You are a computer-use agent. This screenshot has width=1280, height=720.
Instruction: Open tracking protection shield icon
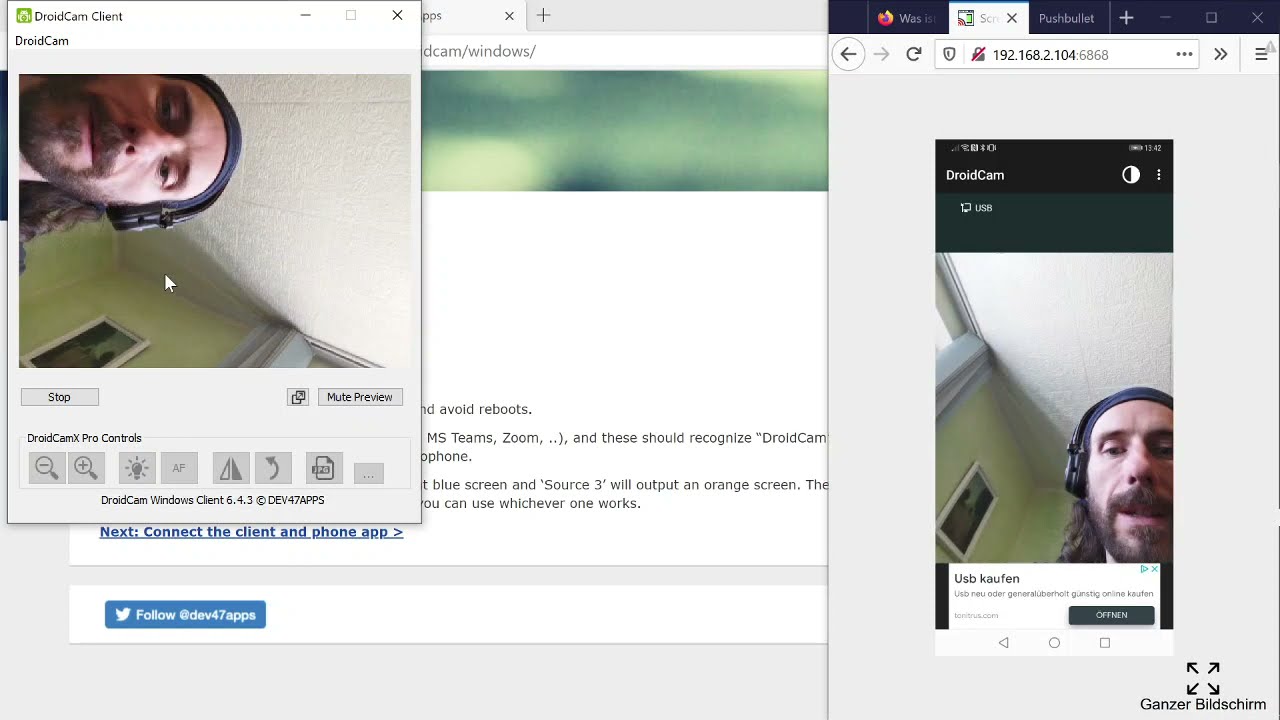[949, 55]
